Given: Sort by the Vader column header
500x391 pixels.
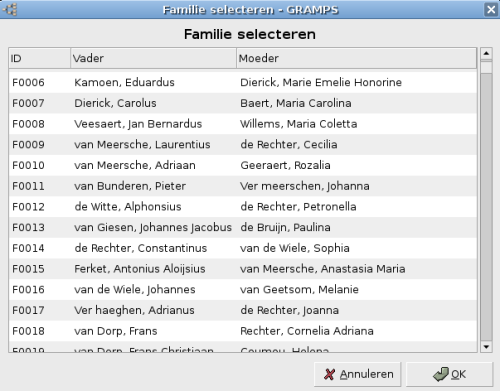Looking at the screenshot, I should tap(153, 58).
